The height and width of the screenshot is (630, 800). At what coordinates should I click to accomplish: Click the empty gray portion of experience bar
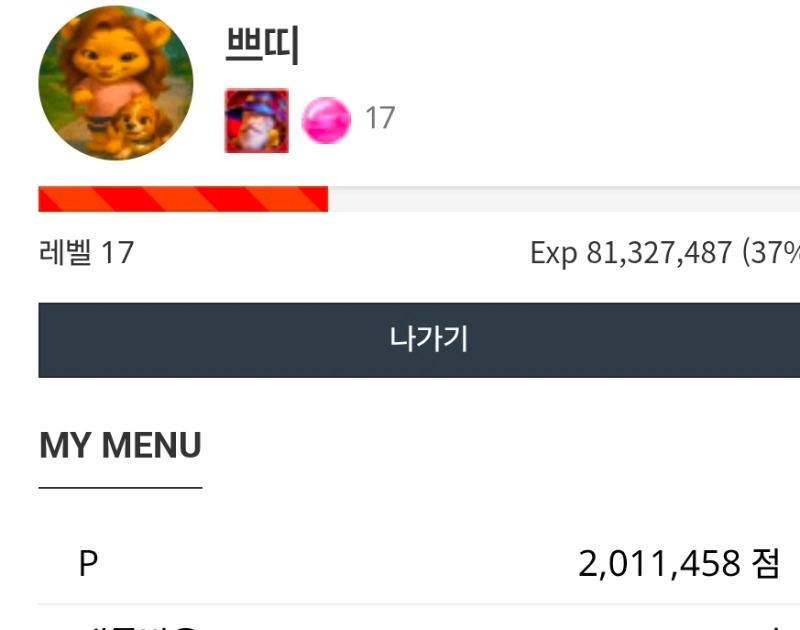coord(564,199)
